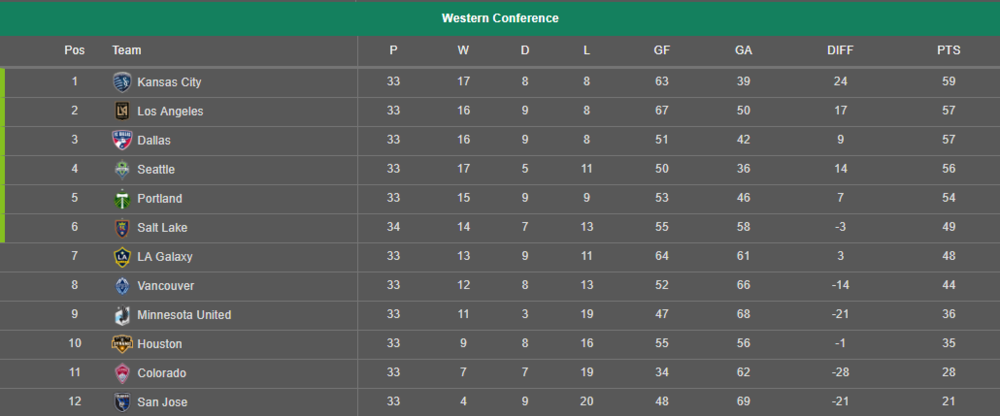
Task: Click the DIFF column header
Action: tap(840, 50)
